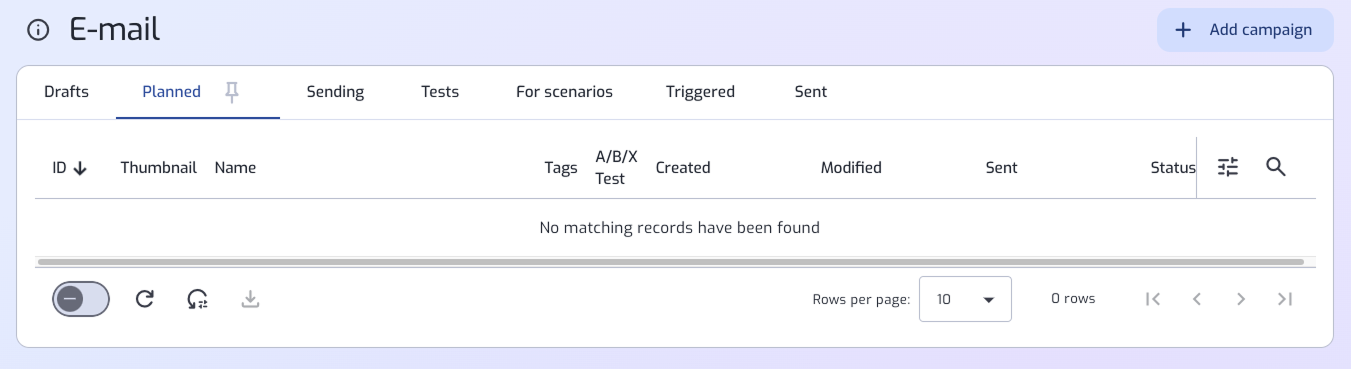Click the horizontal scrollbar under the table

670,262
